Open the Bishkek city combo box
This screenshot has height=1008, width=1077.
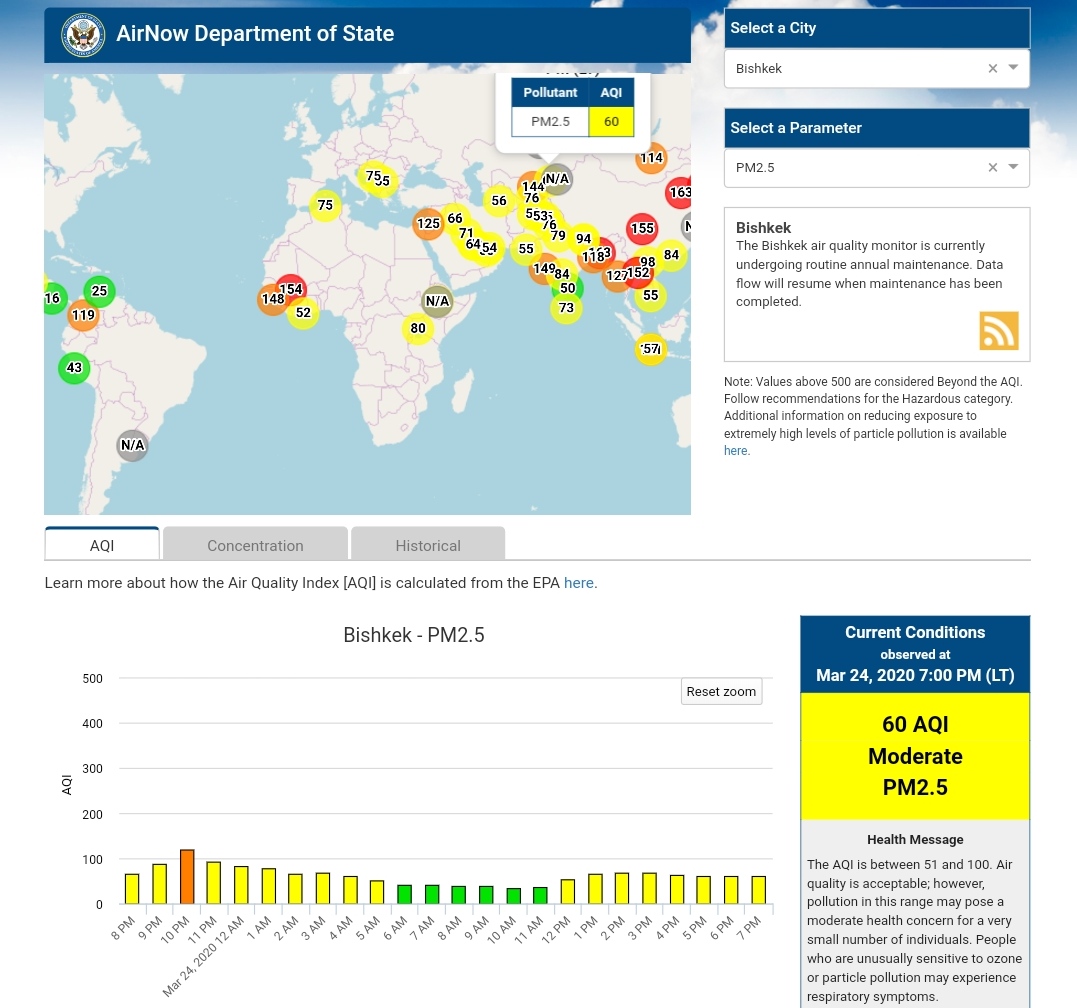tap(855, 69)
